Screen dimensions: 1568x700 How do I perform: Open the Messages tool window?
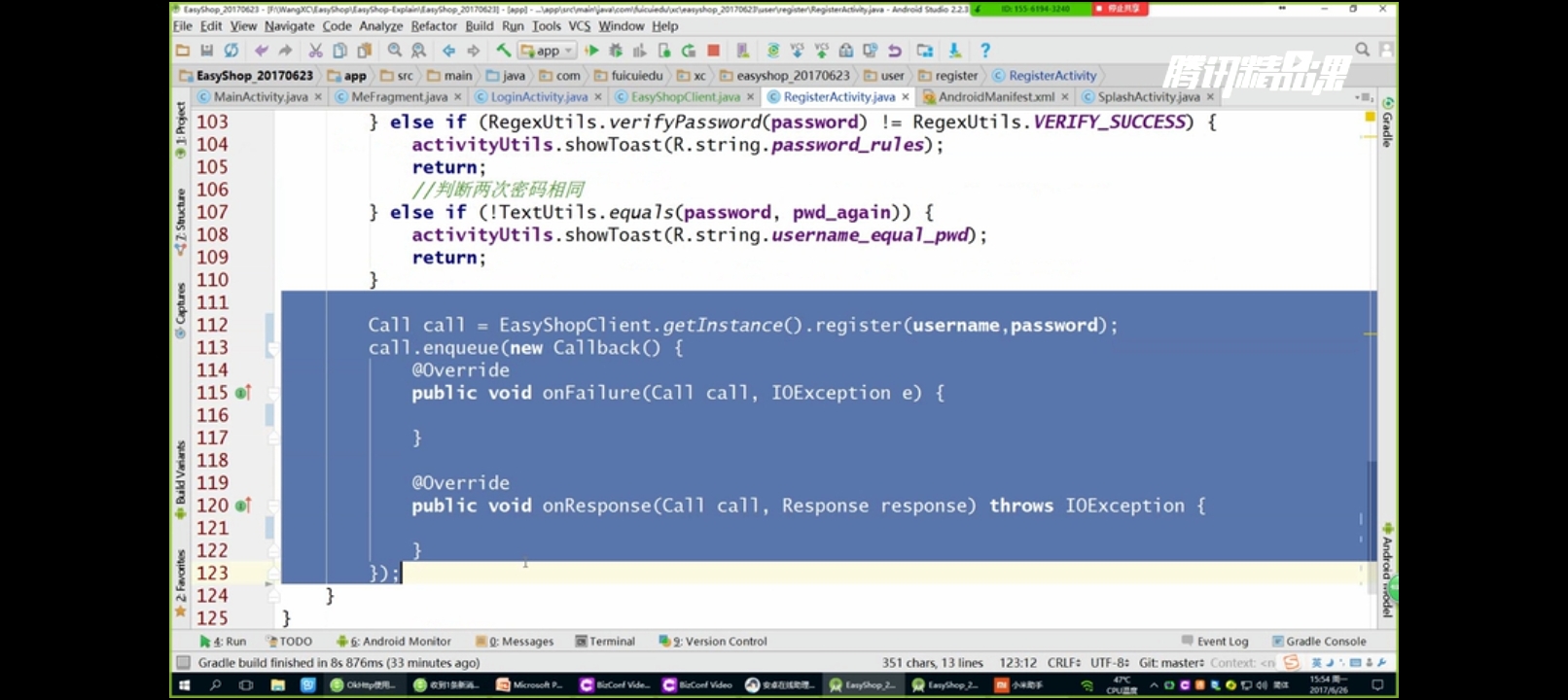click(x=515, y=642)
